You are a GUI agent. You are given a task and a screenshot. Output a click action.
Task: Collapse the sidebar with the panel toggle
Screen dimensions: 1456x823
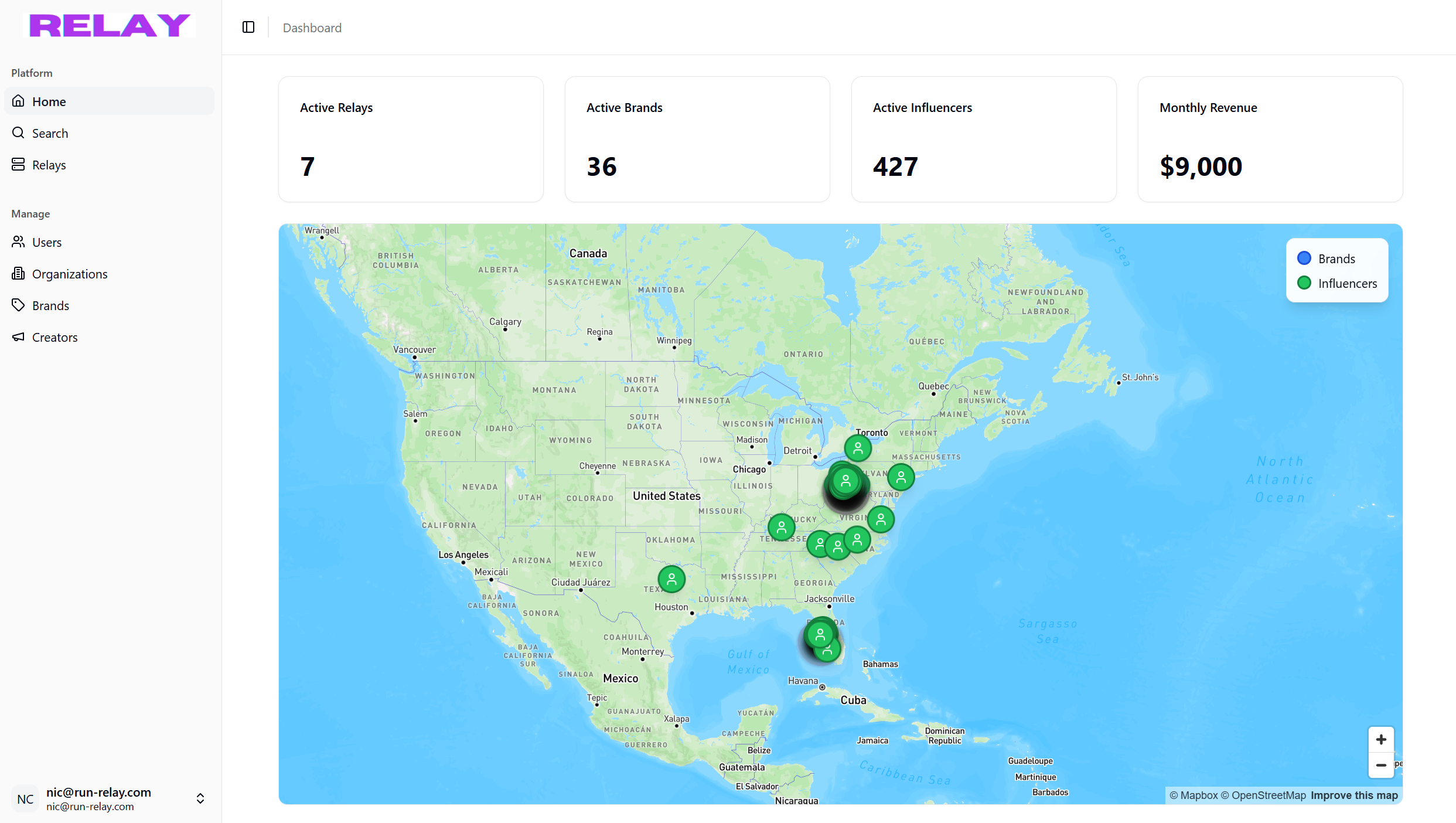248,27
